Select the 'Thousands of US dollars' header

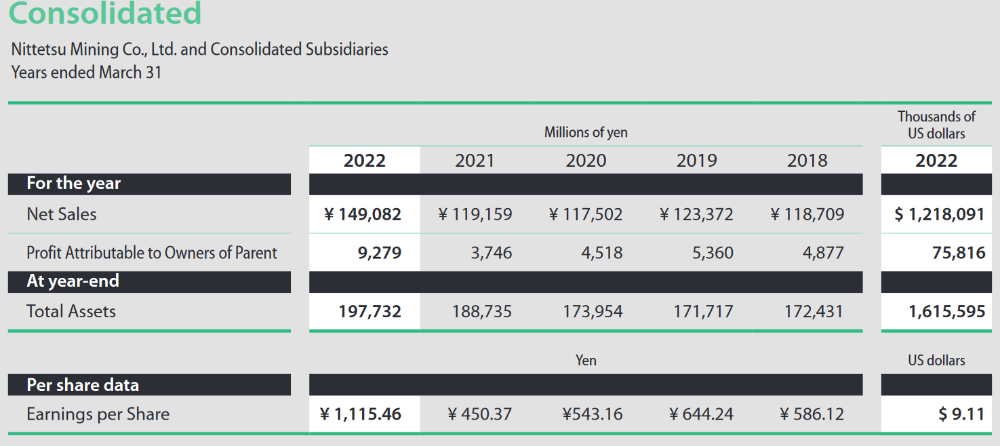click(x=936, y=125)
